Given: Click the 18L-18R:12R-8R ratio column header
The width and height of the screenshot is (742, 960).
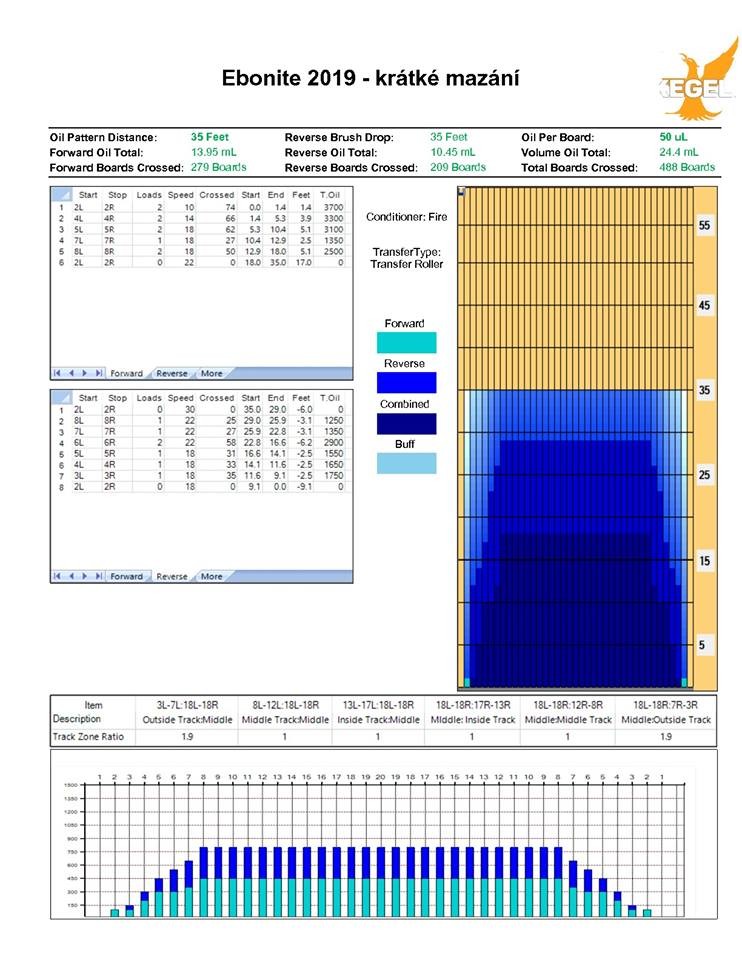Looking at the screenshot, I should pos(568,705).
